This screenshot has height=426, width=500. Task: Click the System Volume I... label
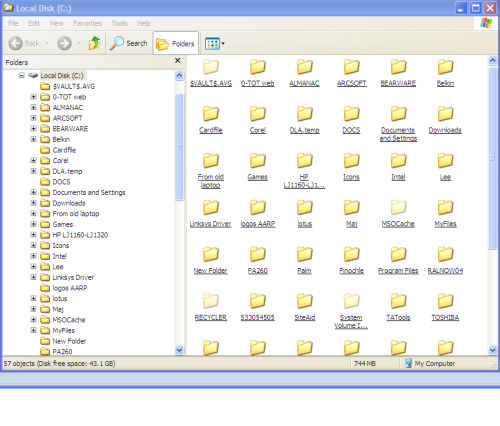click(351, 322)
